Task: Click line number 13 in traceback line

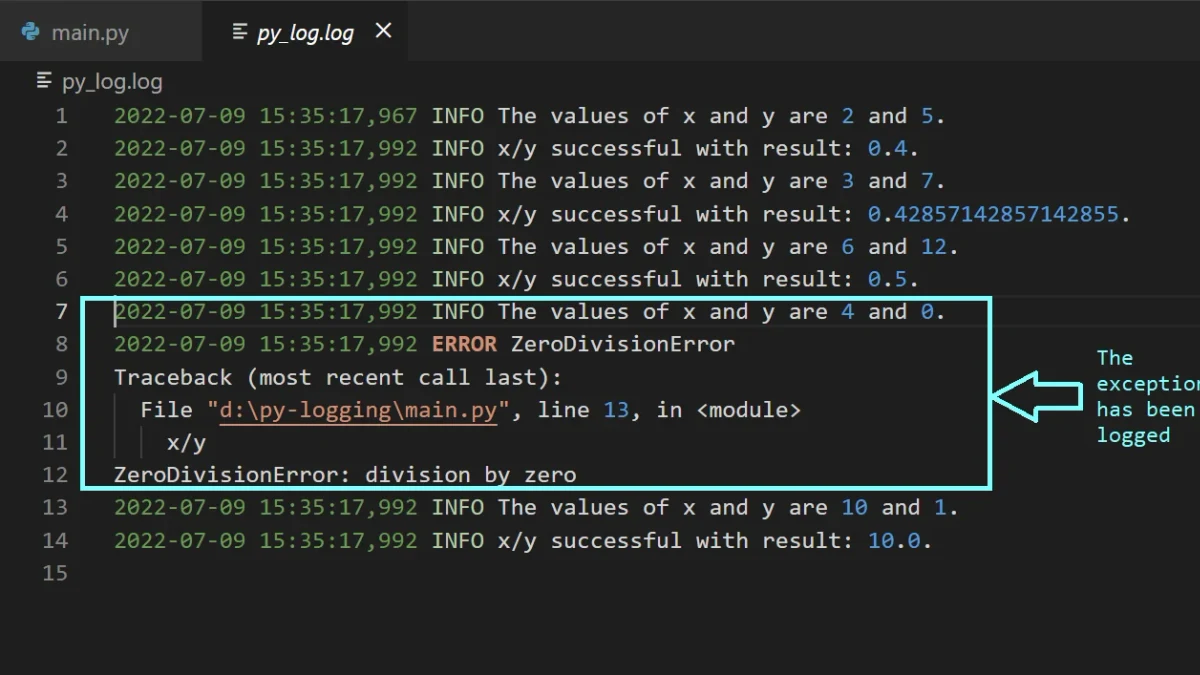Action: [x=616, y=410]
